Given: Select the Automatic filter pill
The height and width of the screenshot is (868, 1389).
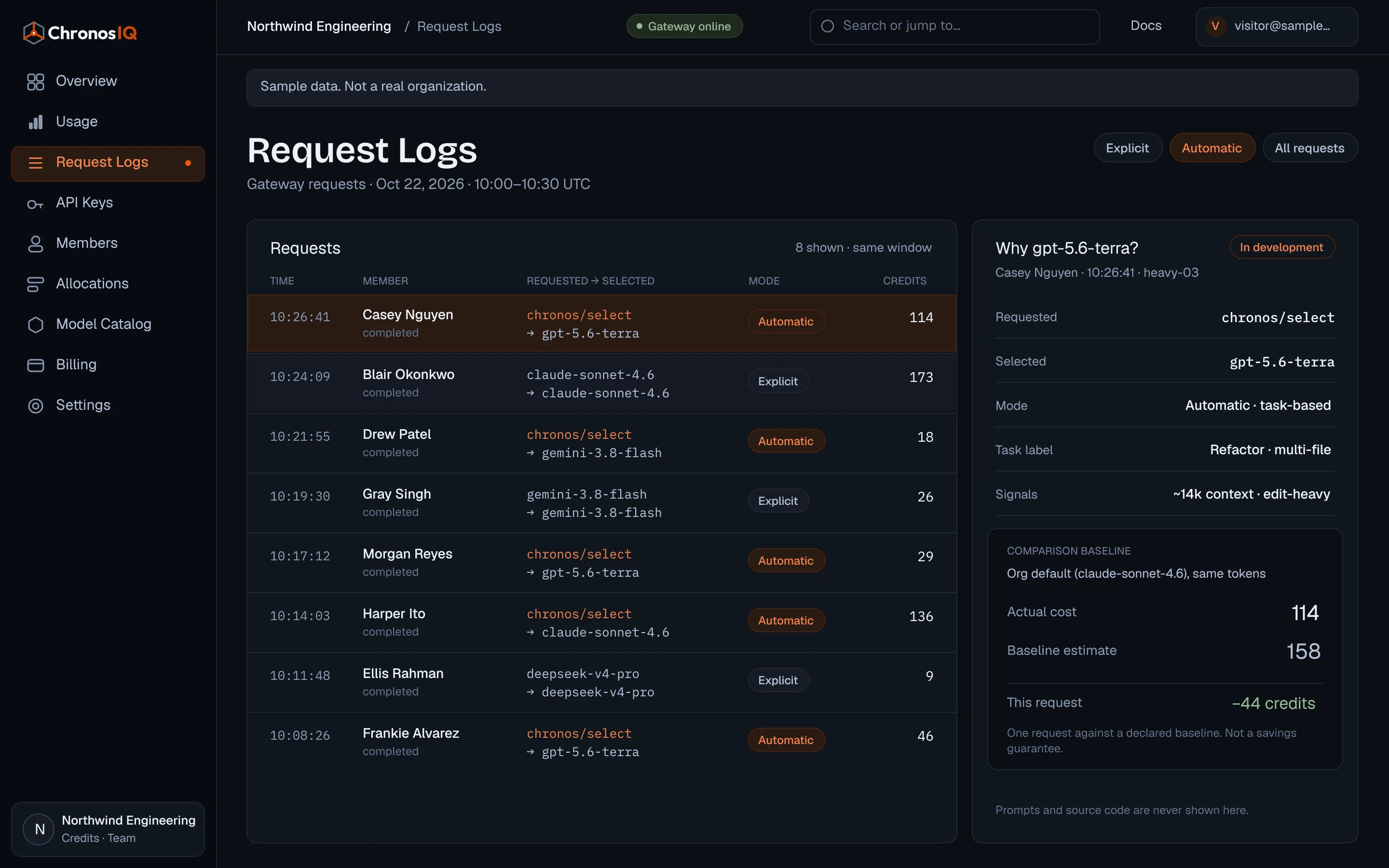Looking at the screenshot, I should pos(1212,148).
